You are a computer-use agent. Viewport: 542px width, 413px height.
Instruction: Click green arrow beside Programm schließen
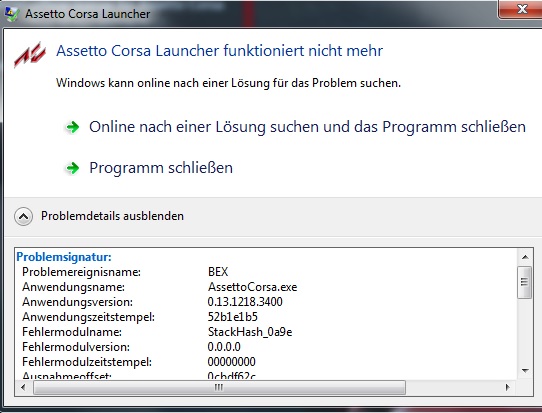click(x=73, y=168)
